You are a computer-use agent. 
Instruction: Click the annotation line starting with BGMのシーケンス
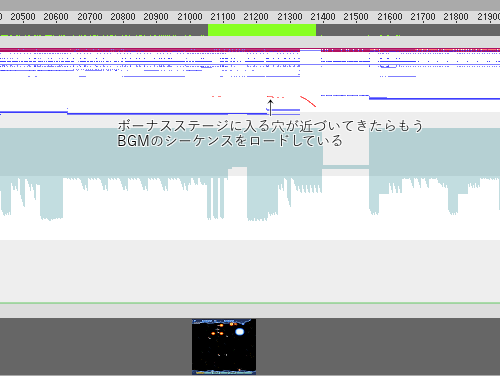tap(230, 141)
